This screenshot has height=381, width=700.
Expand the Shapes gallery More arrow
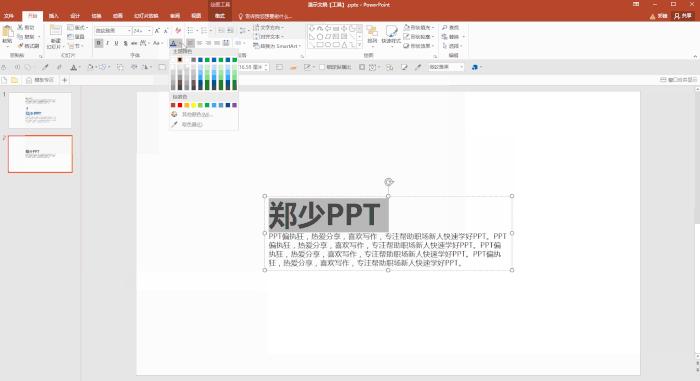pyautogui.click(x=359, y=45)
